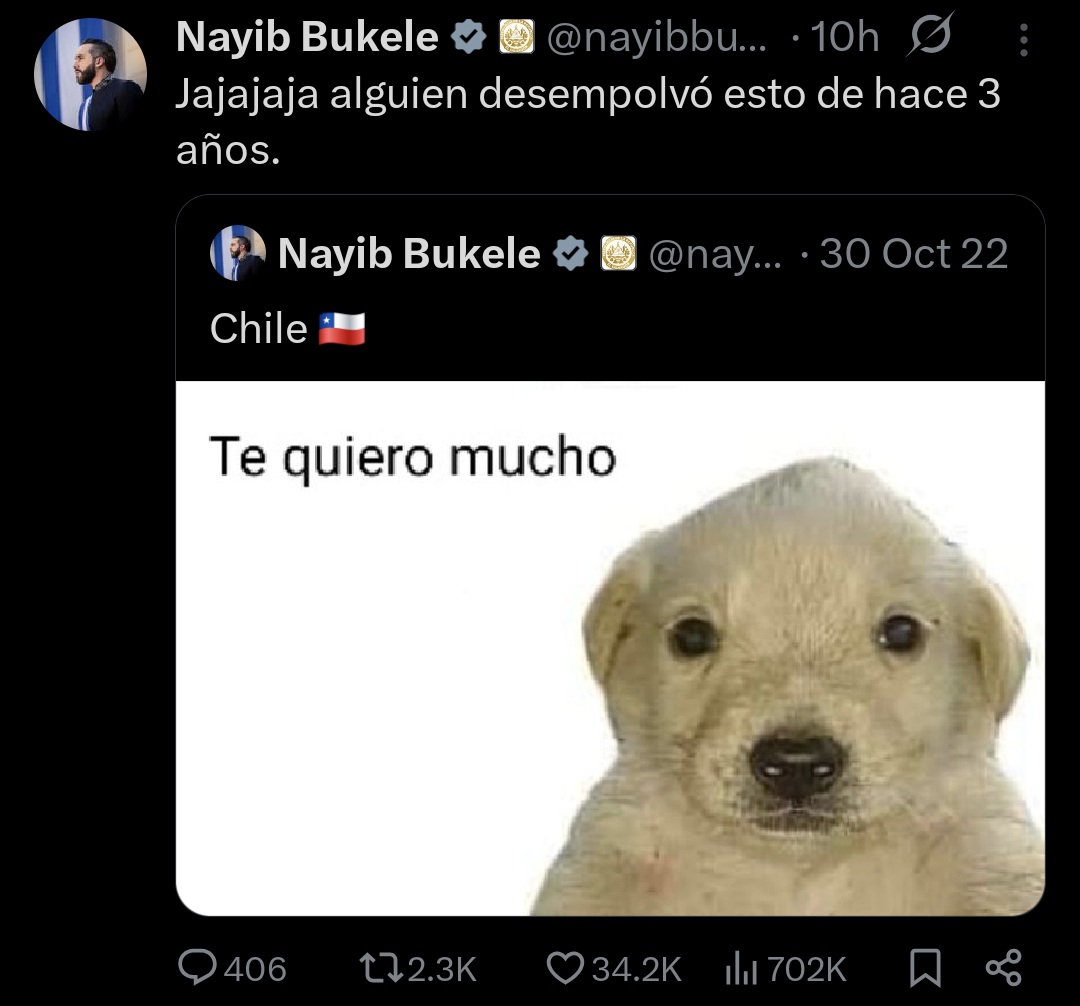This screenshot has height=1006, width=1080.
Task: Retweet the post via repost icon
Action: point(383,968)
